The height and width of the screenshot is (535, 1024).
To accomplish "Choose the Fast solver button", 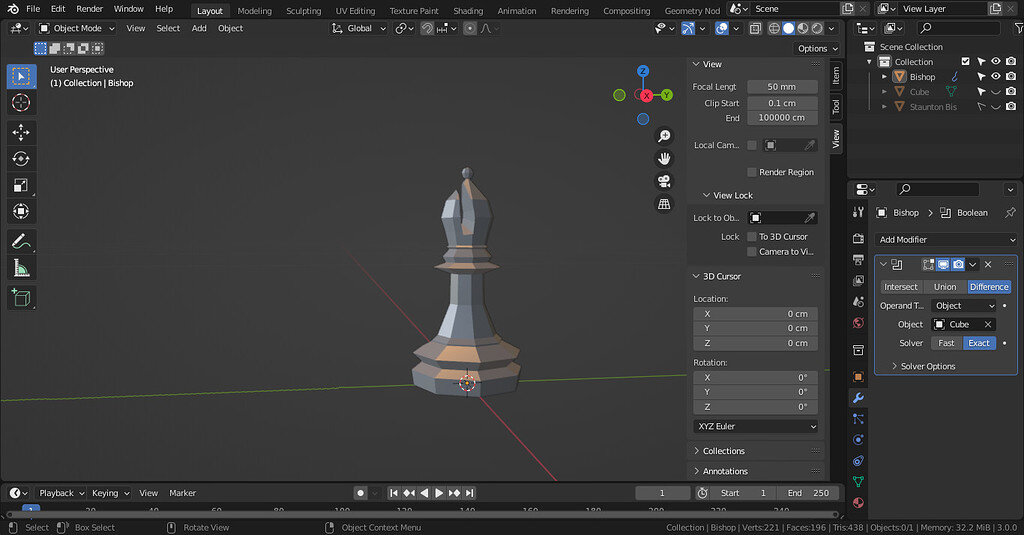I will coord(946,343).
